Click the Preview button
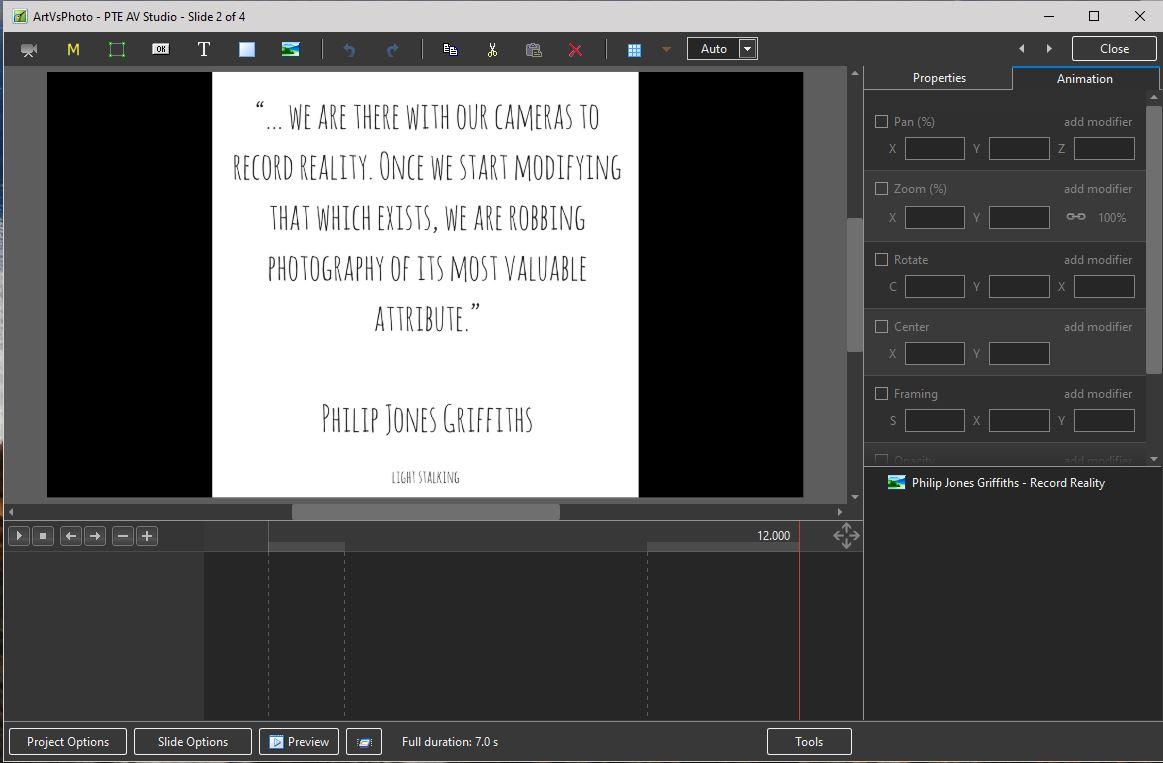Image resolution: width=1163 pixels, height=763 pixels. [299, 742]
